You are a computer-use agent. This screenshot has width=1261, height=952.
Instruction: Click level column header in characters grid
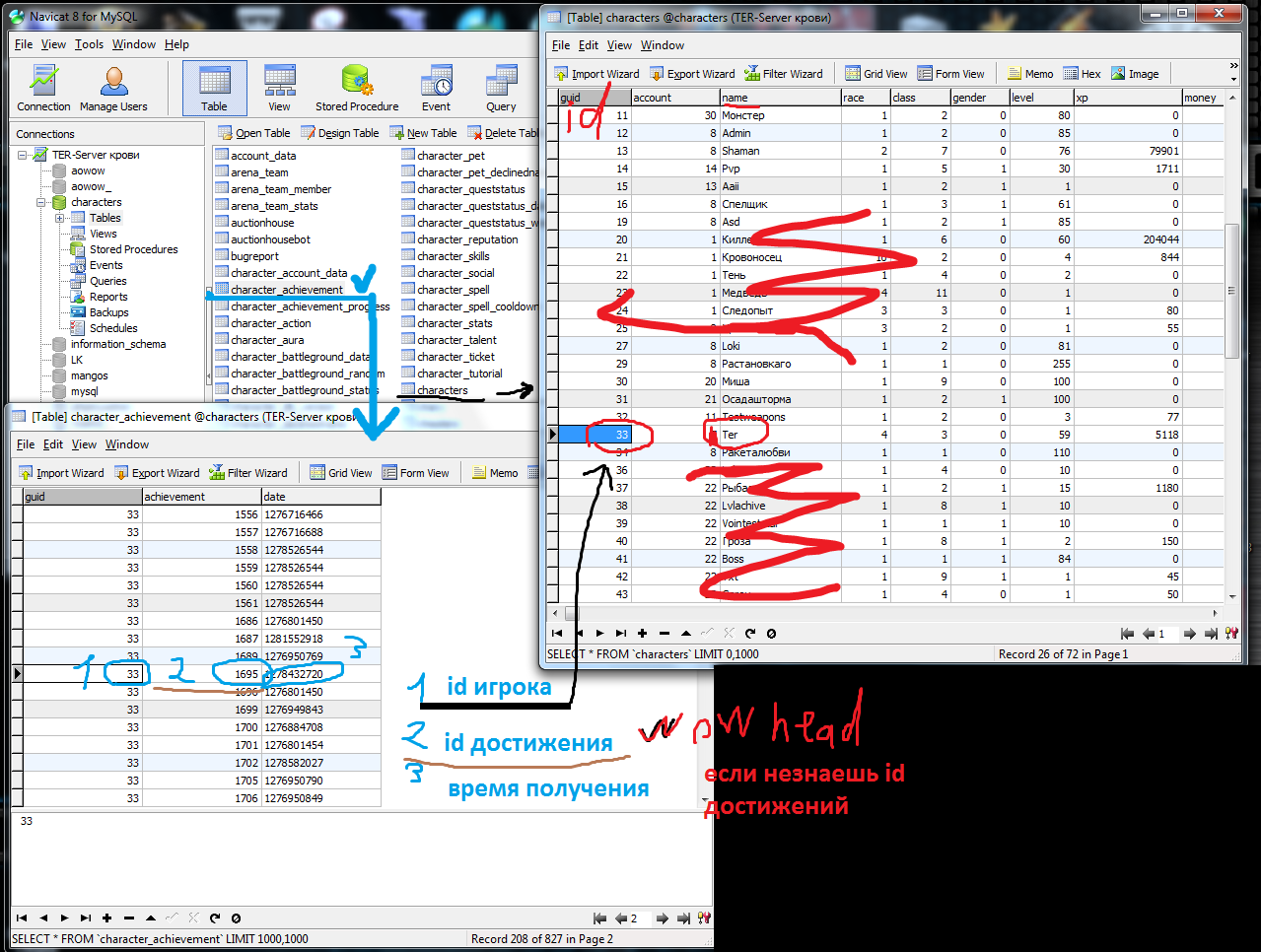coord(1040,98)
